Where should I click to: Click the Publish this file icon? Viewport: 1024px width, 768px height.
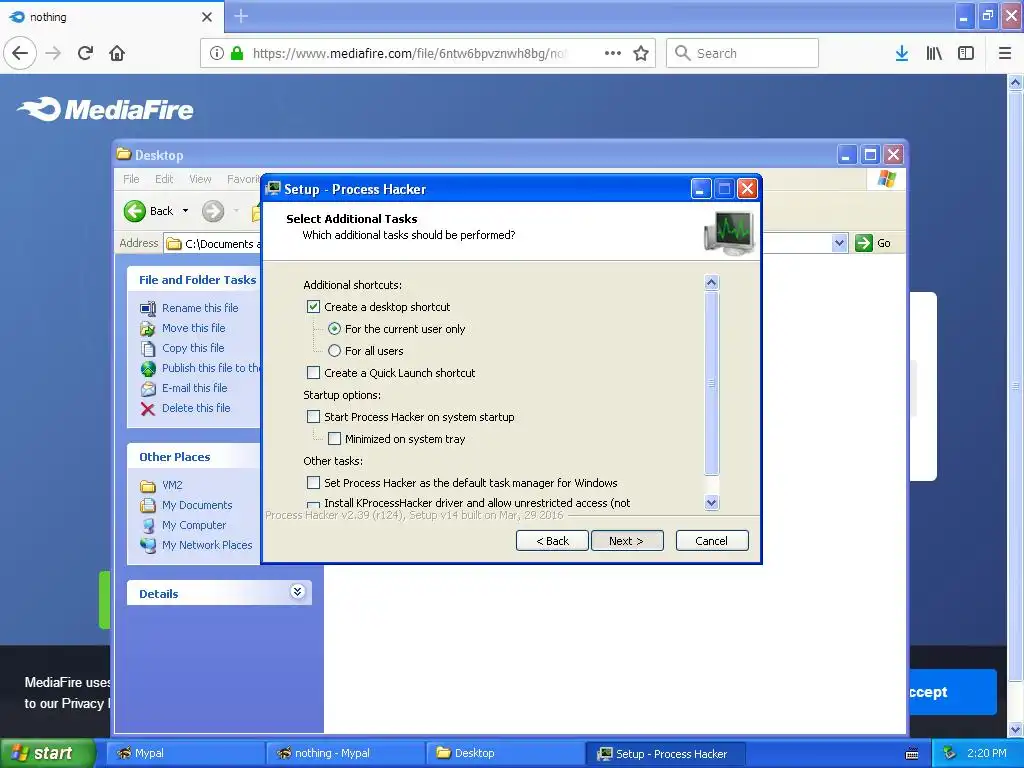148,368
